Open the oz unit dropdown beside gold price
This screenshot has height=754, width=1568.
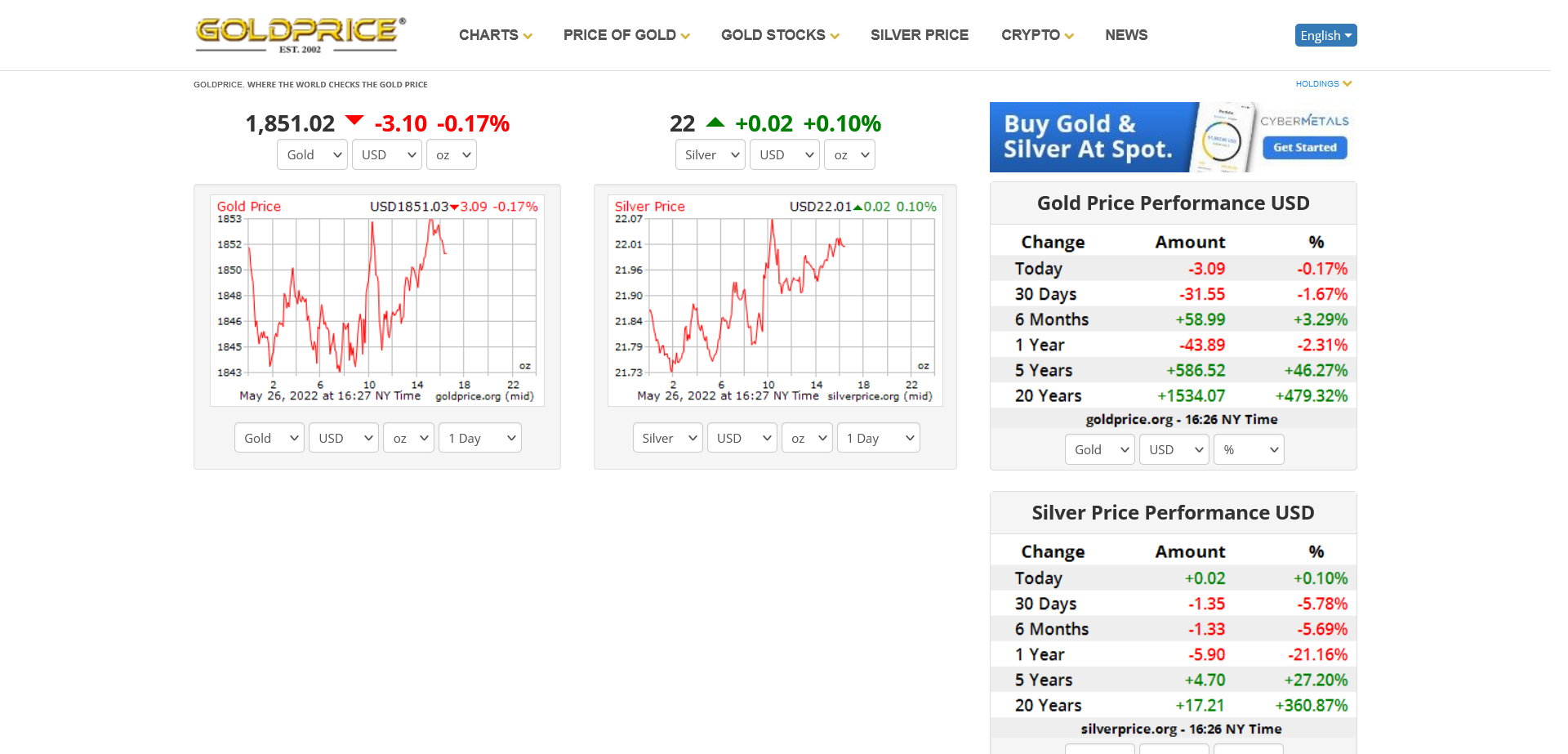tap(452, 154)
